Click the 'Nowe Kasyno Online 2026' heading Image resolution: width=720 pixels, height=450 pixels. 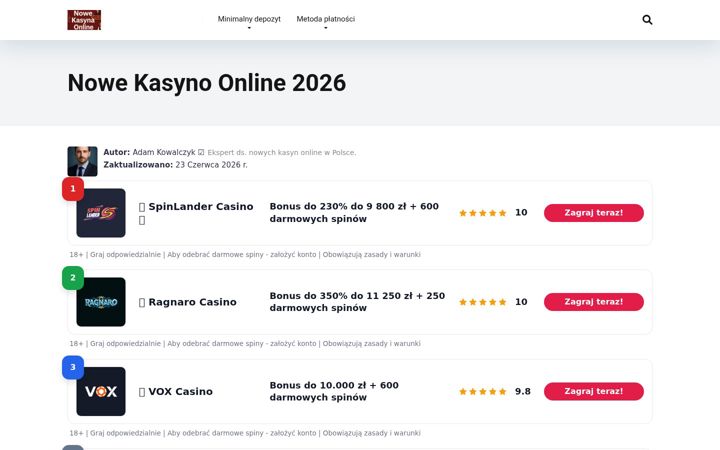pyautogui.click(x=207, y=83)
